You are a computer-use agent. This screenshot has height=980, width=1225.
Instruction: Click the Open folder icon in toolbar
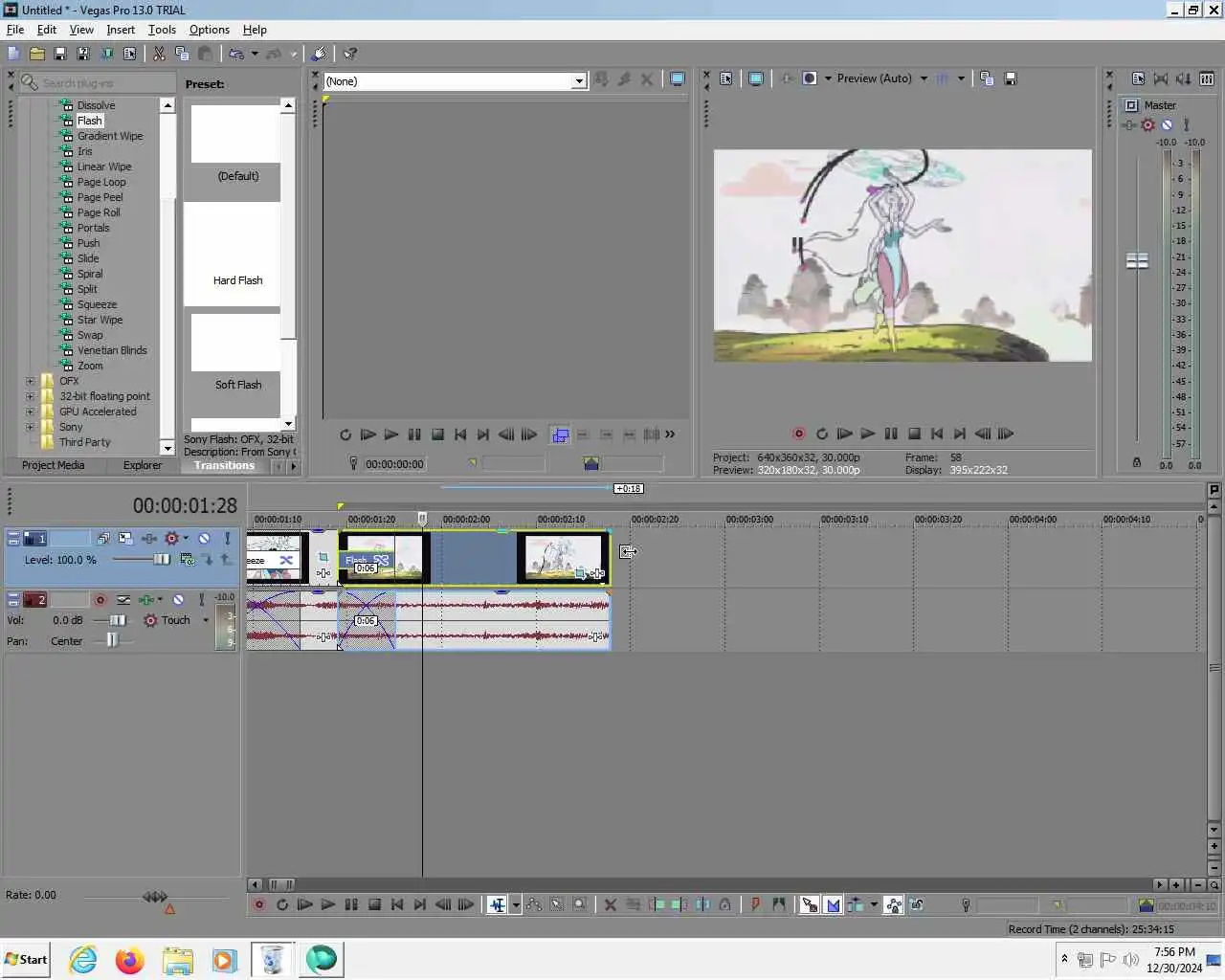tap(37, 54)
